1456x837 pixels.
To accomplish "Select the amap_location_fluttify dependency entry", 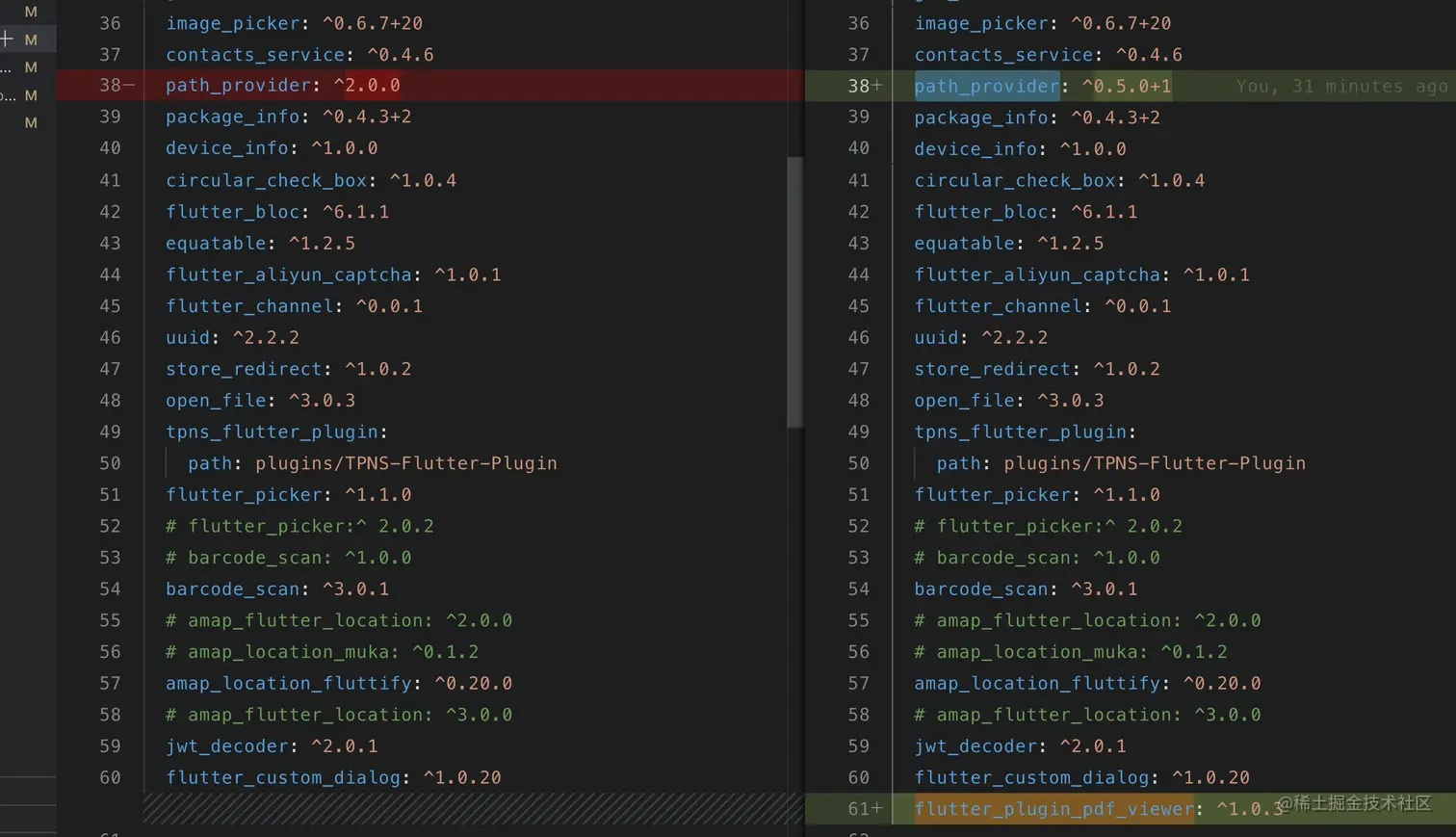I will (x=337, y=683).
